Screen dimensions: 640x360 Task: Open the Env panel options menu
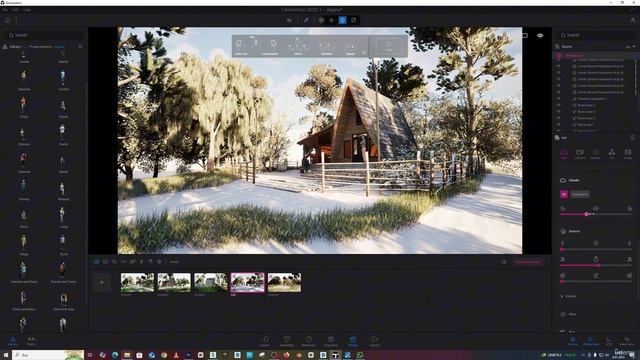click(632, 138)
